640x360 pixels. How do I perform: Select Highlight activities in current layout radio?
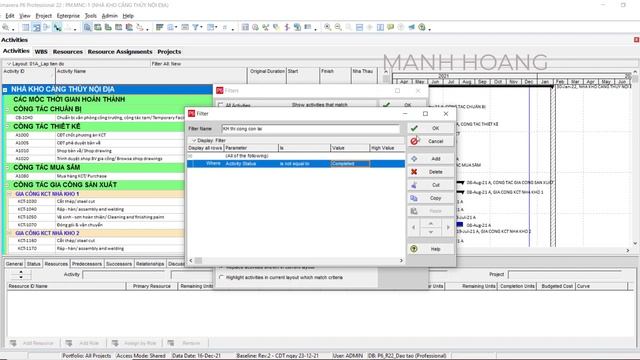pos(222,277)
